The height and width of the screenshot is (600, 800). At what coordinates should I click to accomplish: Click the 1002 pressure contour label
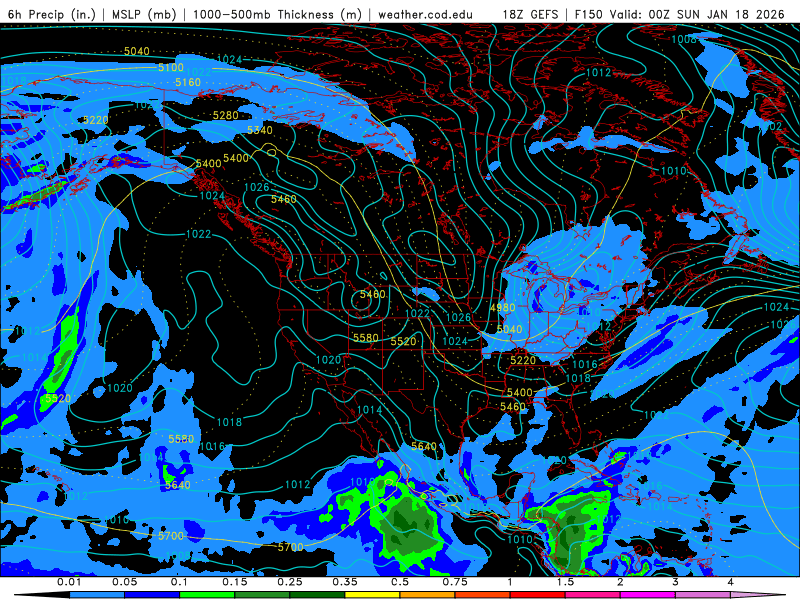[770, 126]
